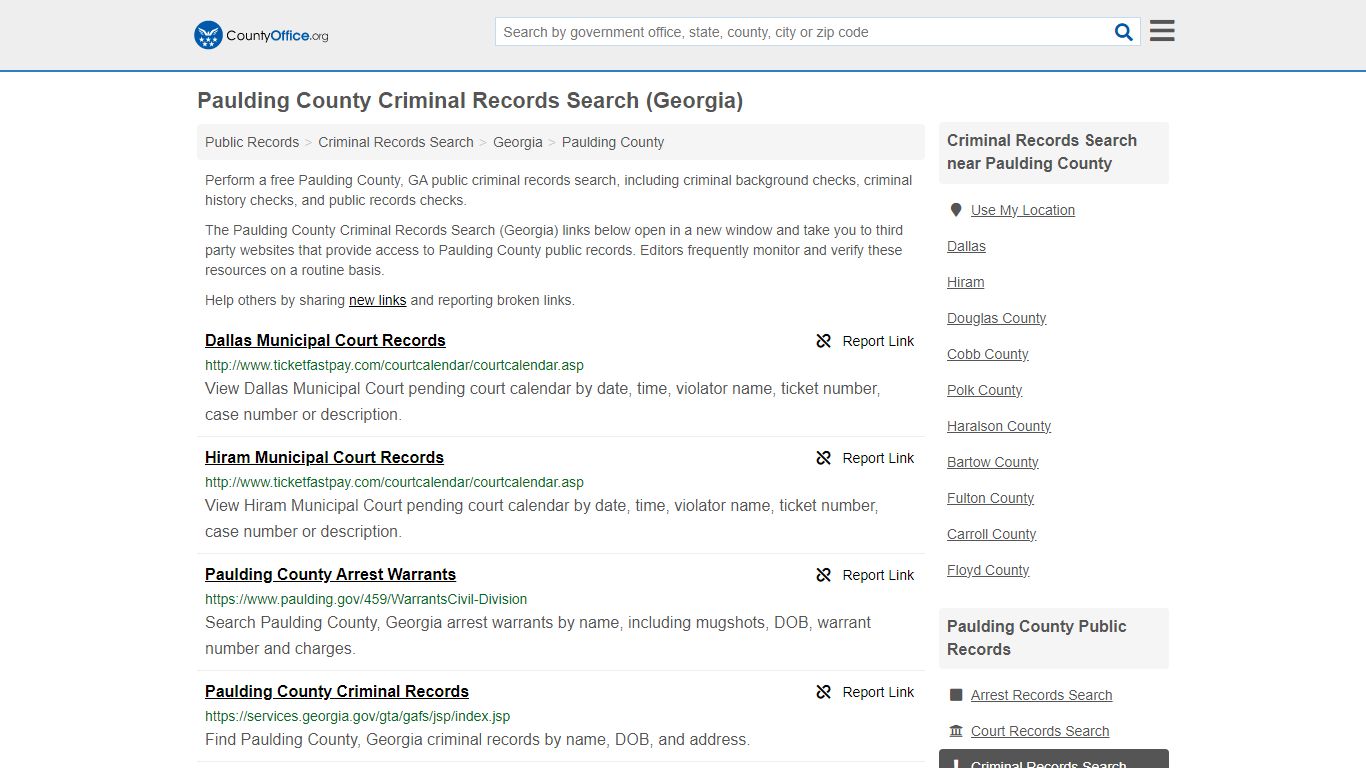Click the Arrest Records Search icon
This screenshot has height=768, width=1366.
[x=956, y=695]
